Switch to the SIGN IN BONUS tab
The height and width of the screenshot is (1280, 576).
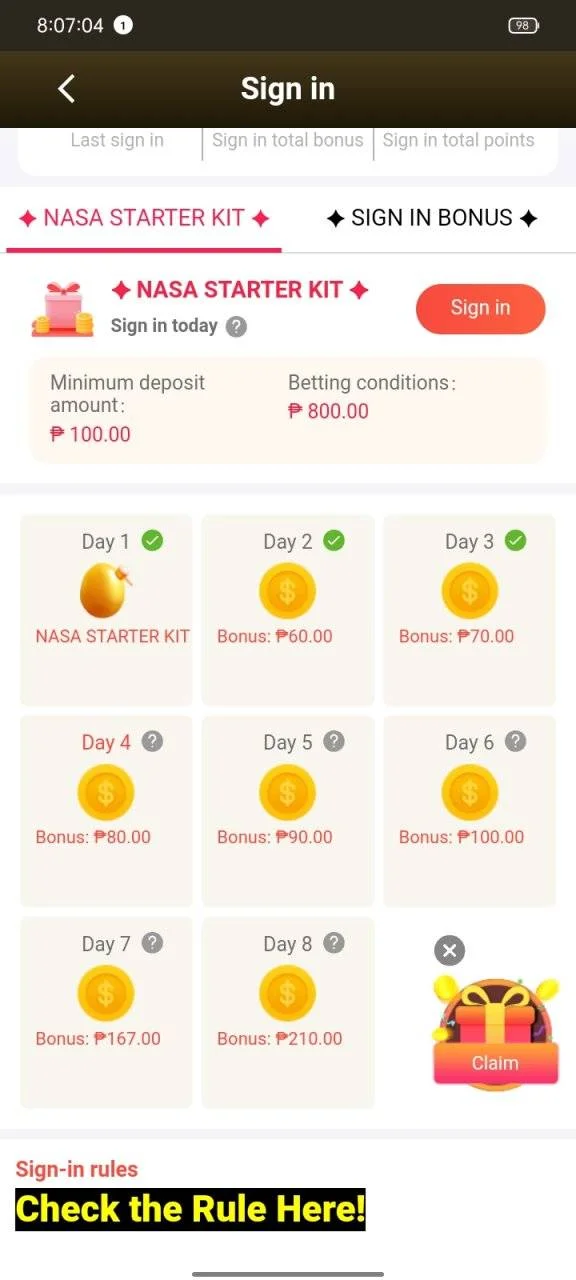[432, 218]
